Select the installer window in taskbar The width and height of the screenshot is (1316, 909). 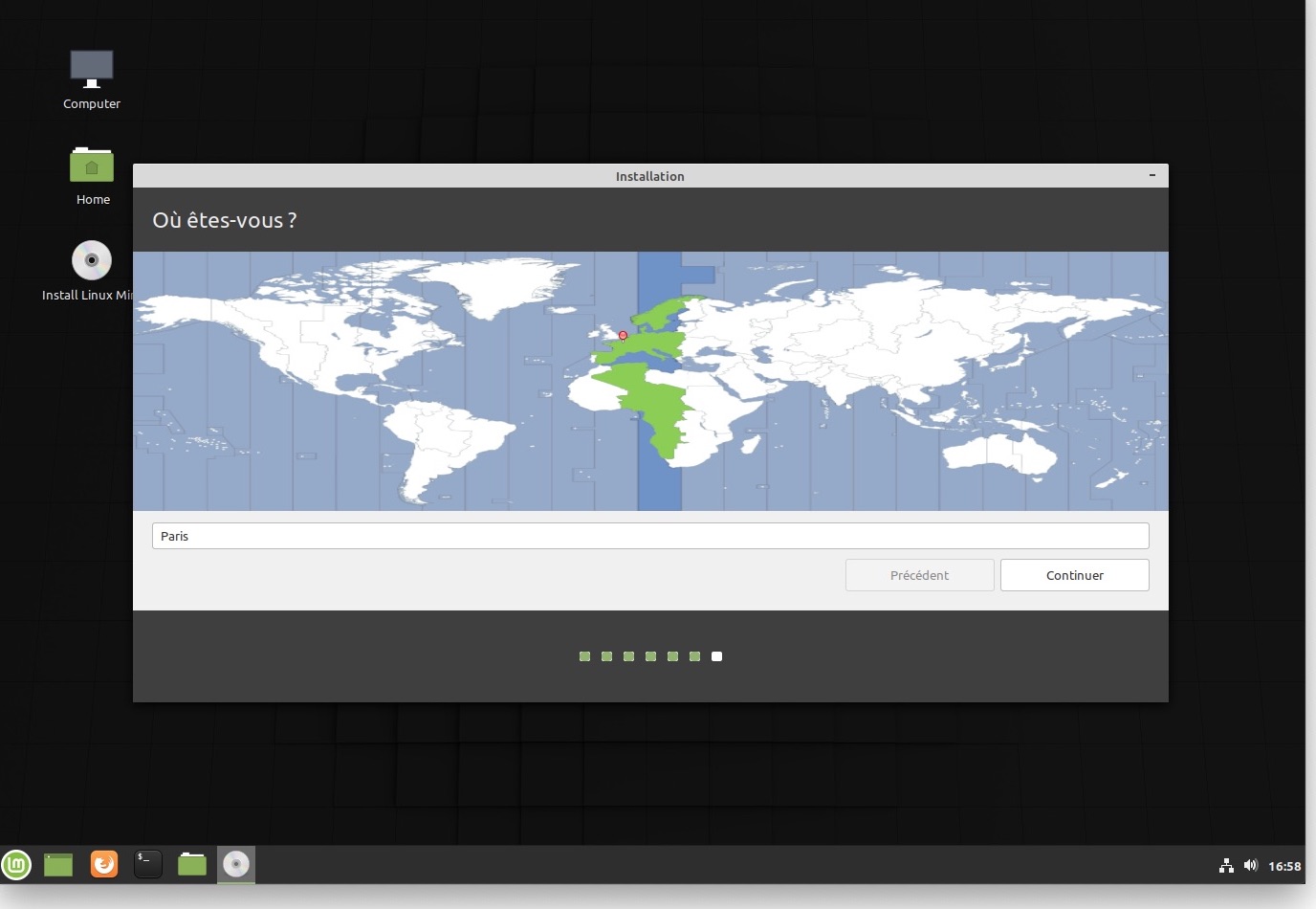[236, 865]
